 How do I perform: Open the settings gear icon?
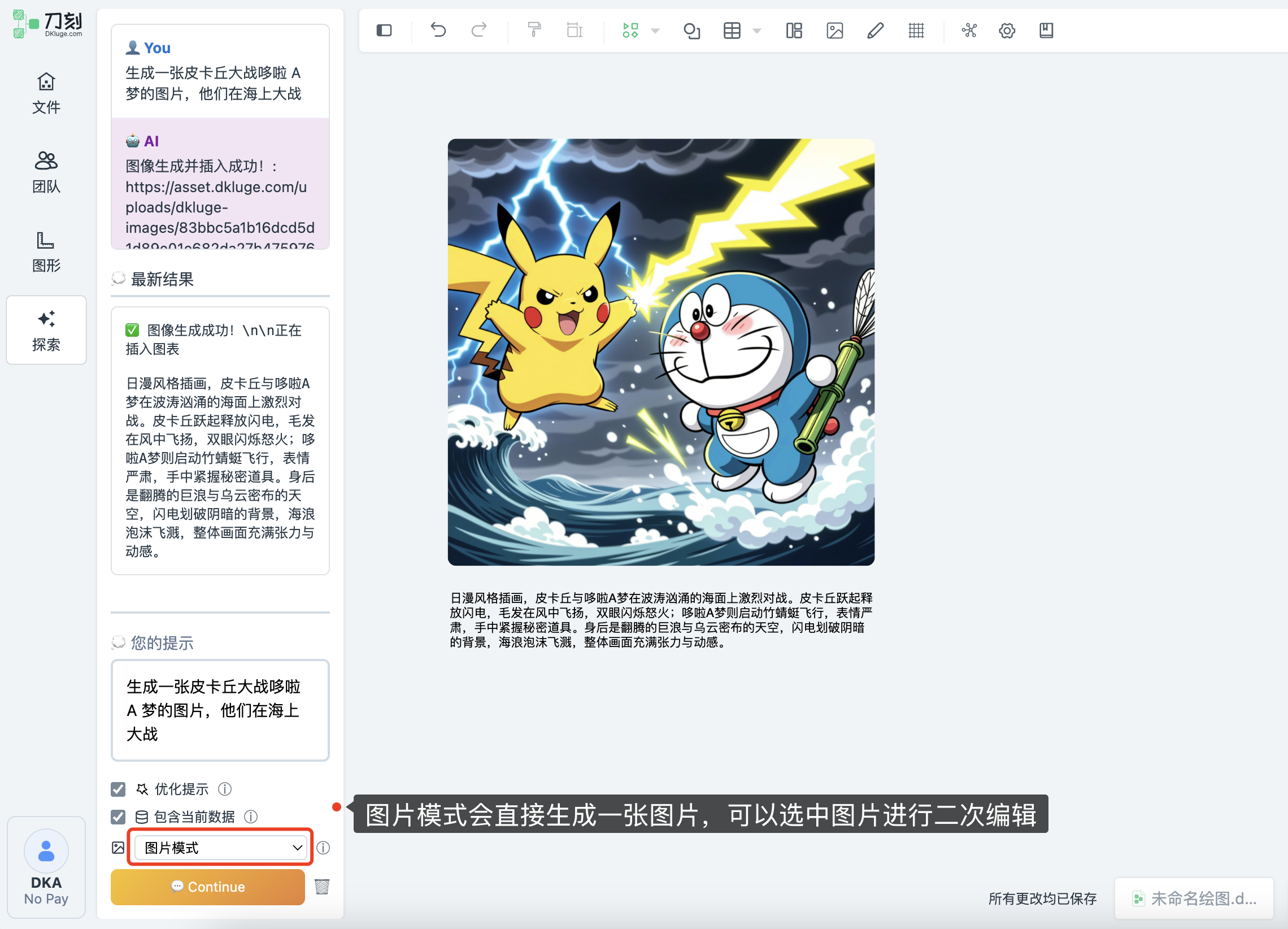coord(1007,31)
